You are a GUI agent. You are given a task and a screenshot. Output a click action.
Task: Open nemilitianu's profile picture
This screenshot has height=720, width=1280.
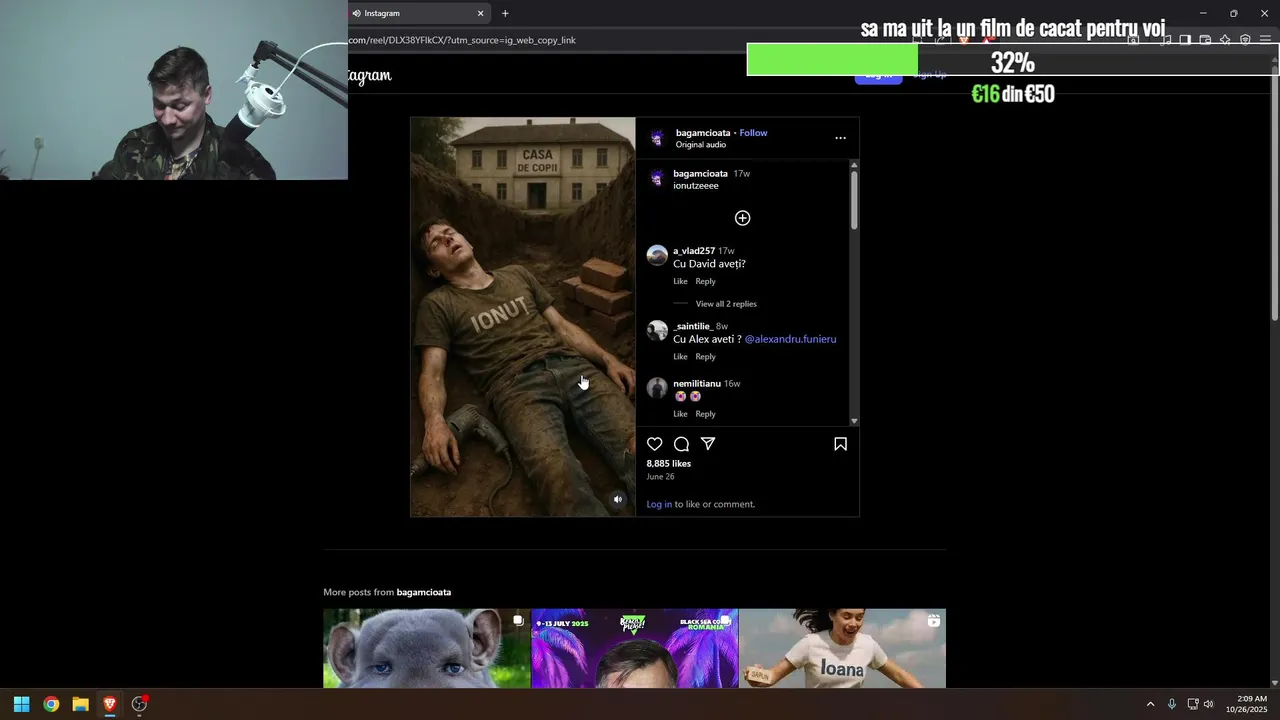click(657, 388)
